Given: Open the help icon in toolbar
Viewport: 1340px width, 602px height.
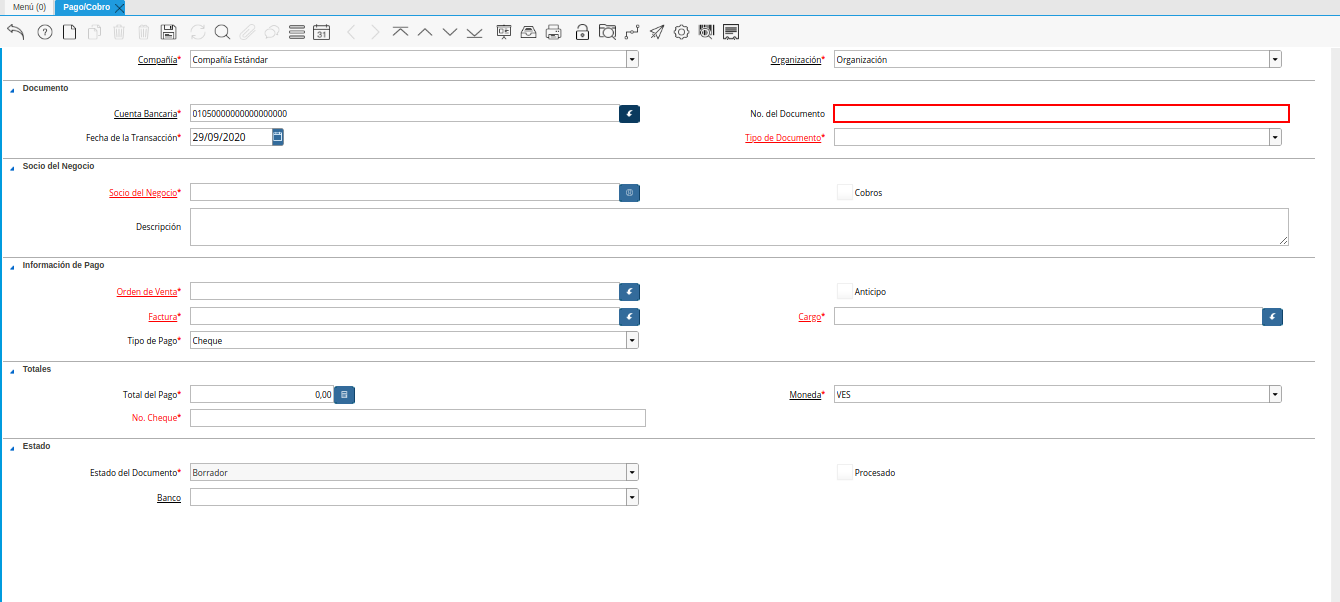Looking at the screenshot, I should 44,32.
